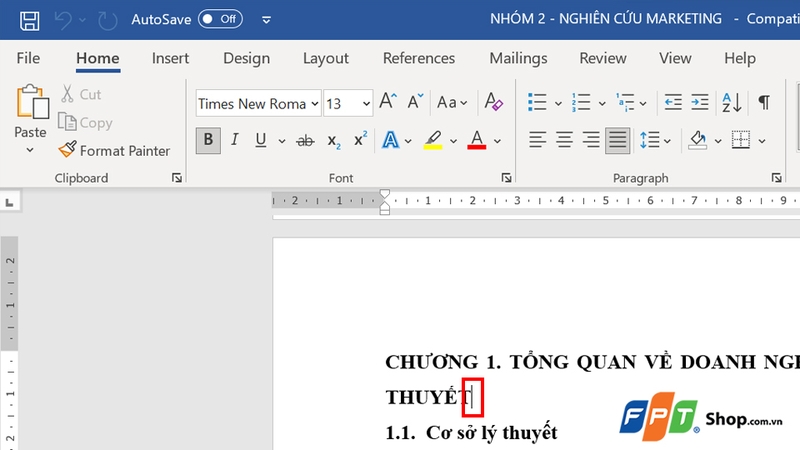Screen dimensions: 800x450
Task: Apply borders to paragraph
Action: point(740,140)
